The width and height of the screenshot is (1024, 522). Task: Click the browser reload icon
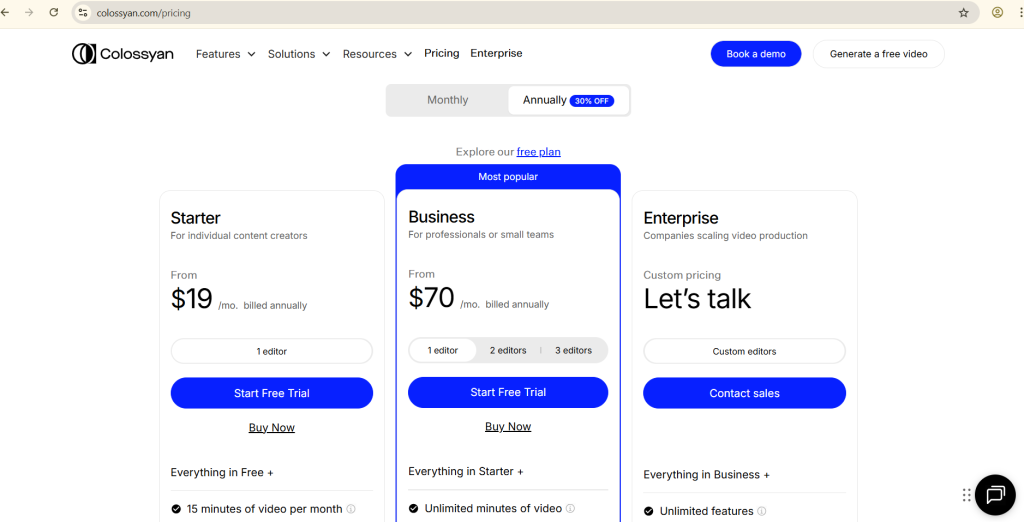tap(53, 13)
